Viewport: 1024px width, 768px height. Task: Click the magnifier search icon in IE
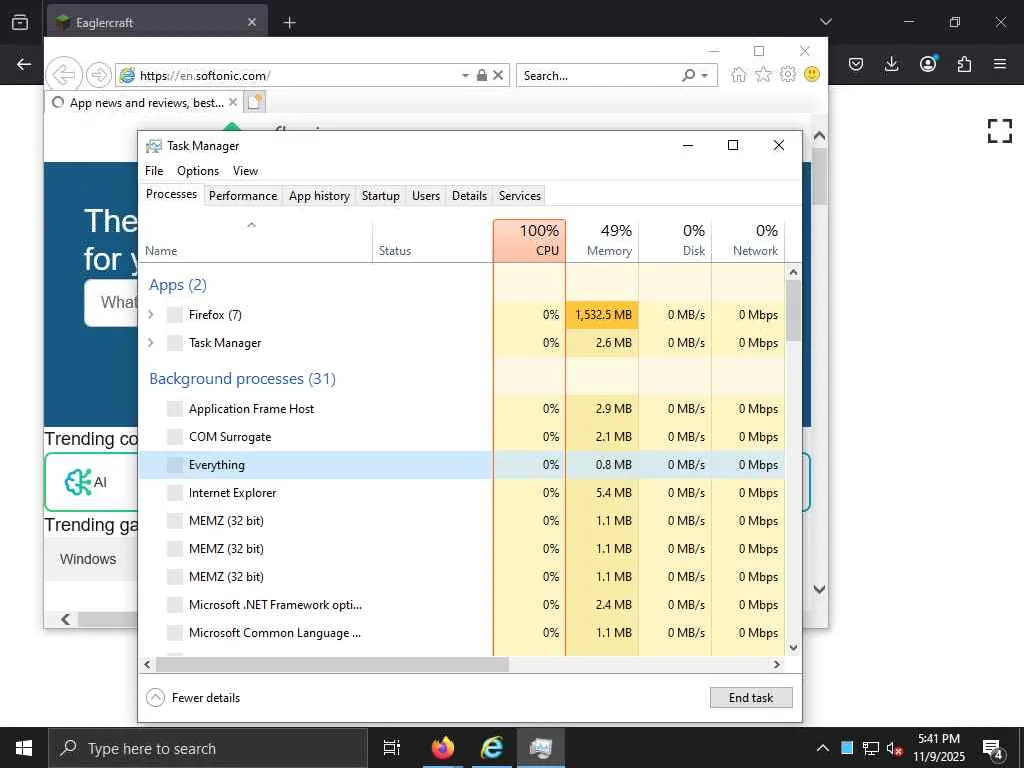click(688, 76)
